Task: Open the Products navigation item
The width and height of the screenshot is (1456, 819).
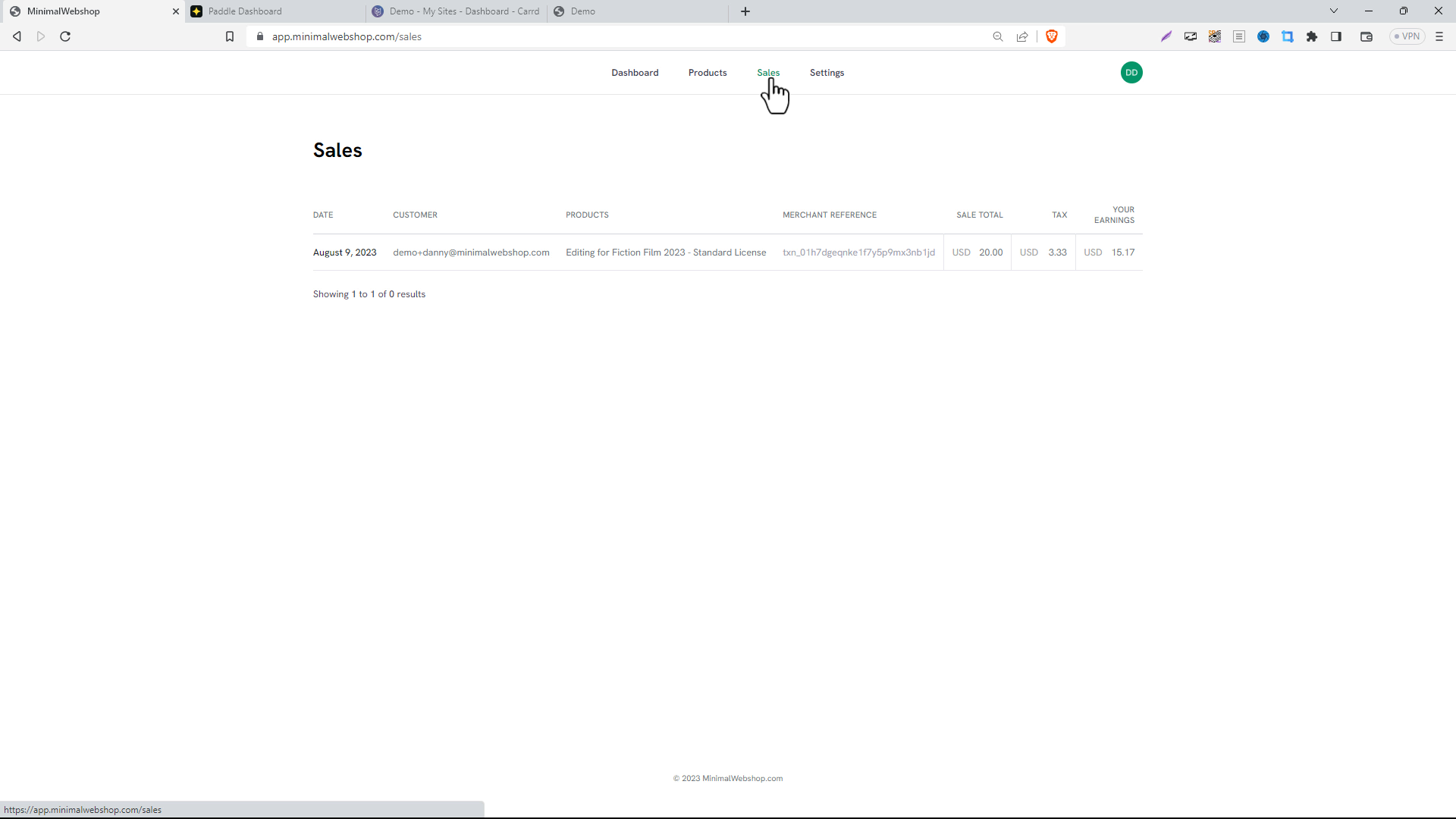Action: click(x=708, y=73)
